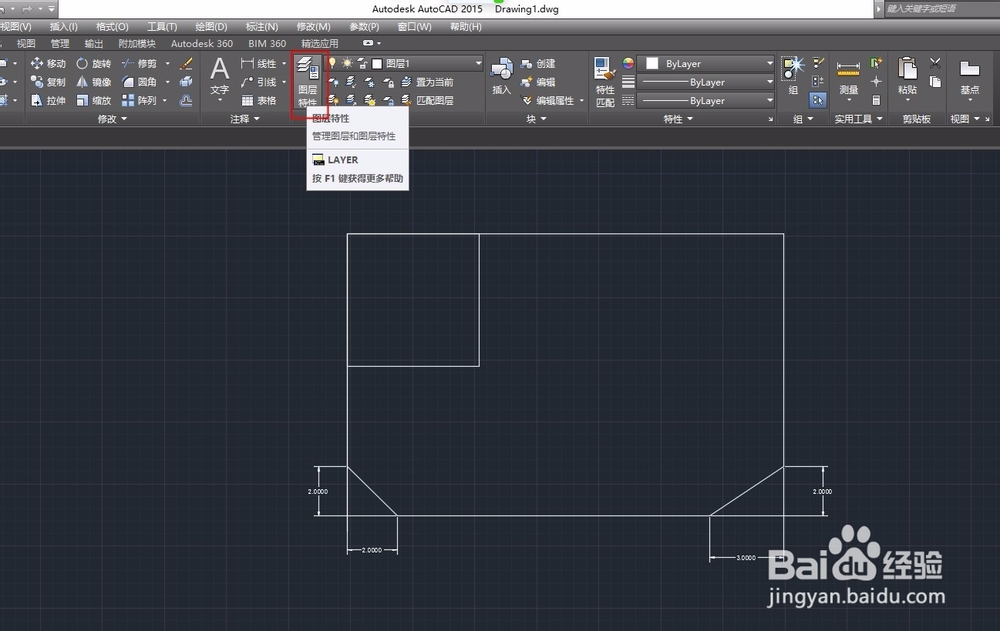Switch to the Manage (管理) ribbon tab

pyautogui.click(x=60, y=43)
